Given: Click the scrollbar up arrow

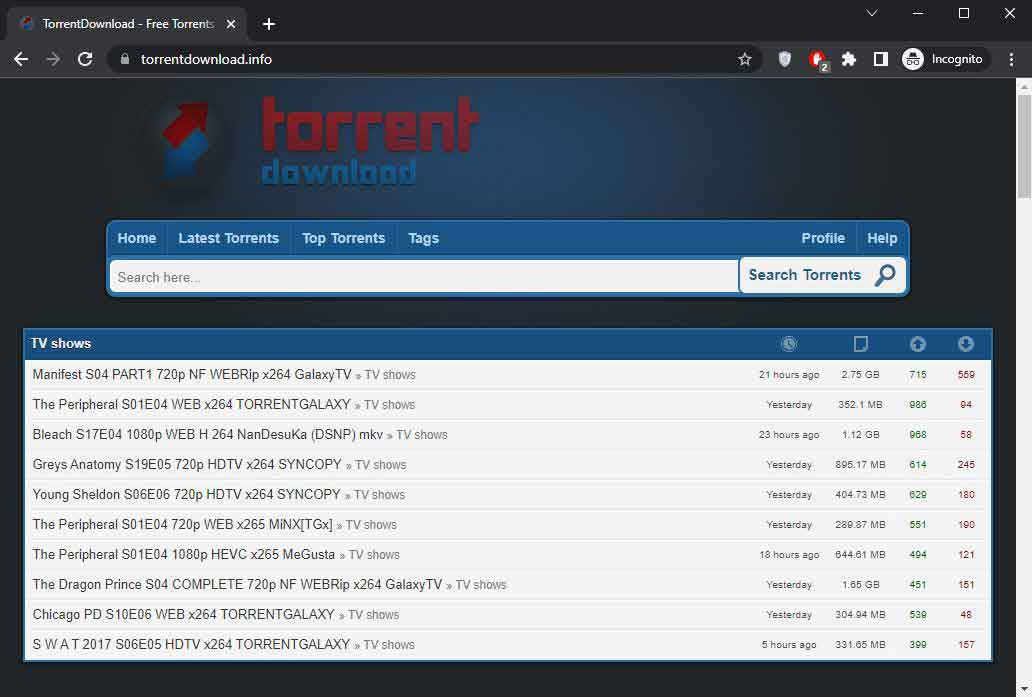Looking at the screenshot, I should (1024, 86).
